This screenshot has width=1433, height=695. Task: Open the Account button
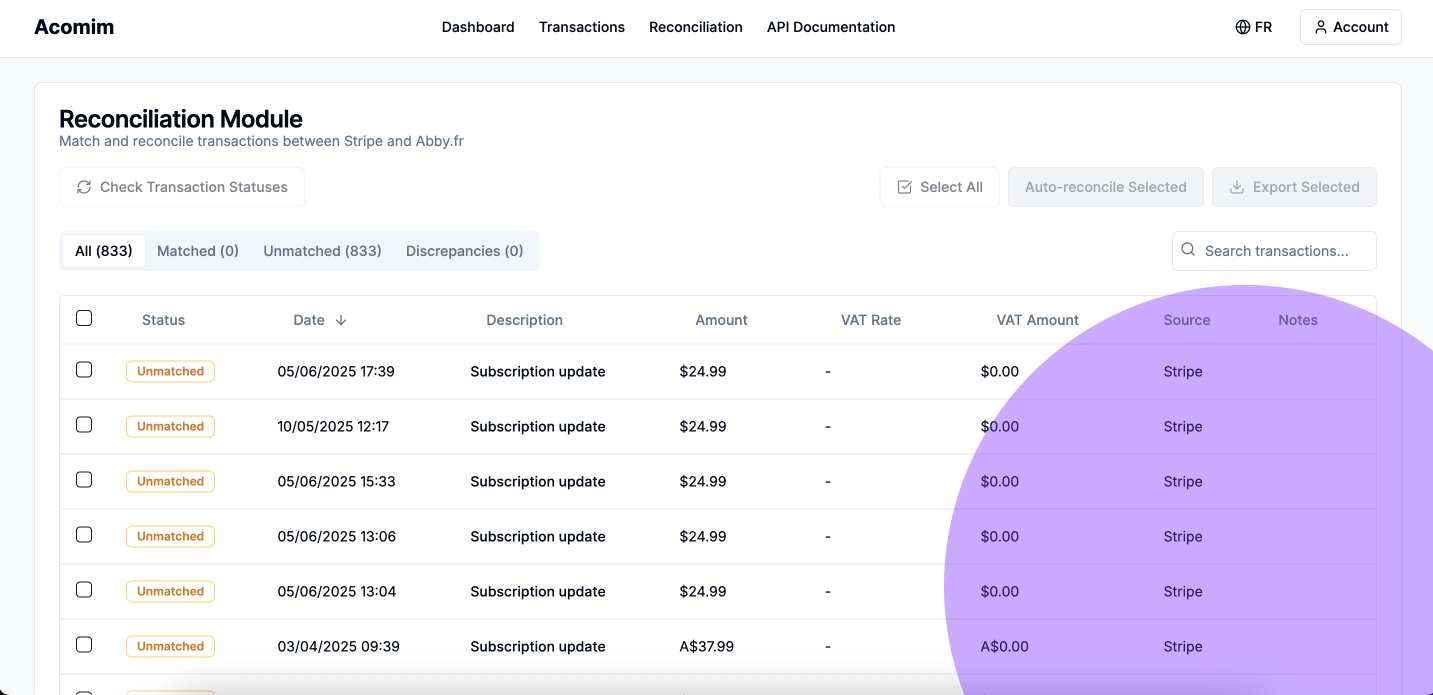(1351, 27)
